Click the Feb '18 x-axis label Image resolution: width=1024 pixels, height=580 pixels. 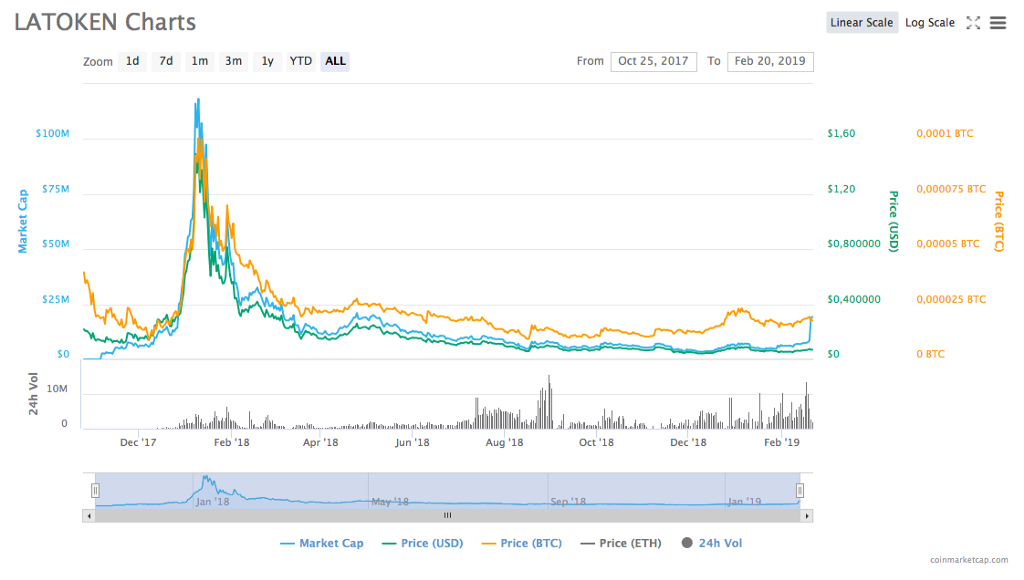232,442
